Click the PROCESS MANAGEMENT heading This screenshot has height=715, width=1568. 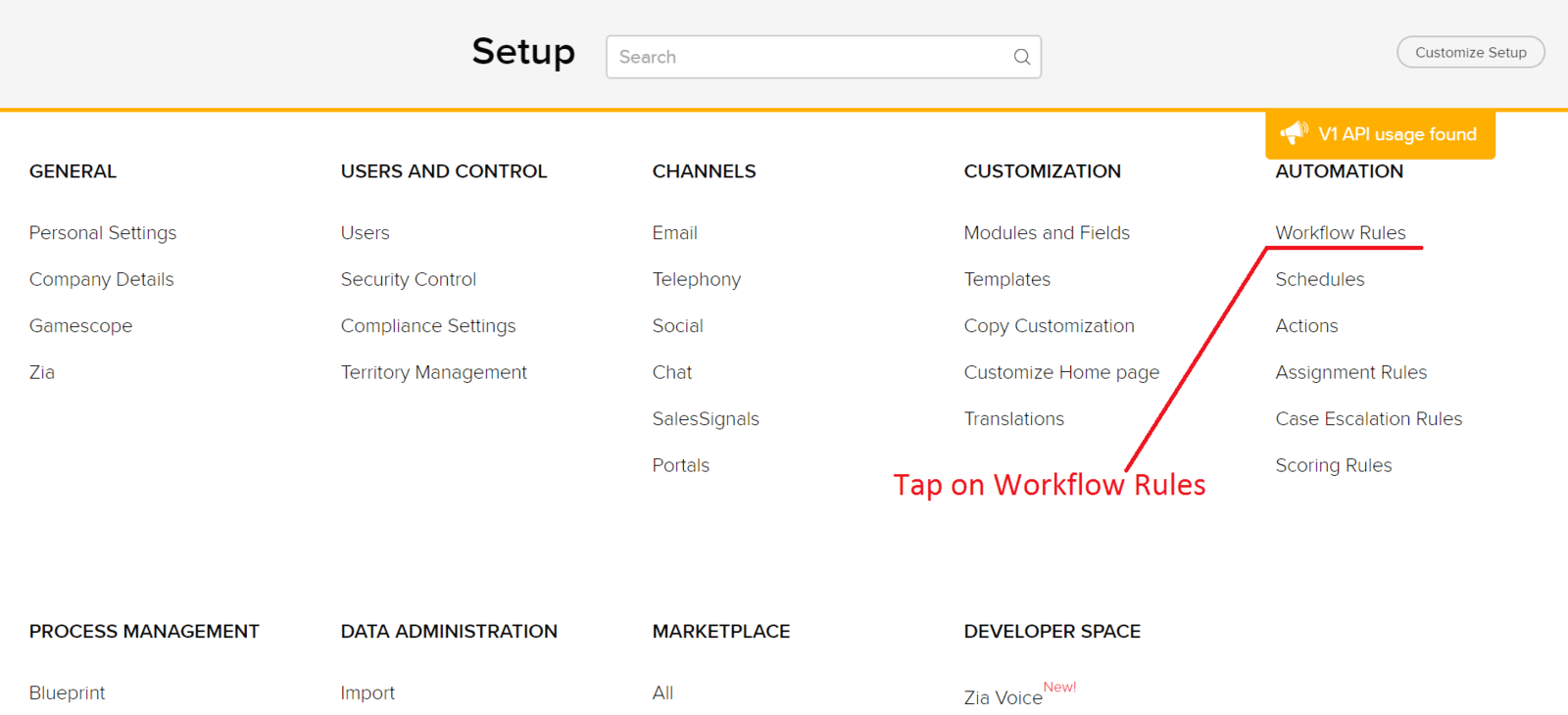(144, 632)
